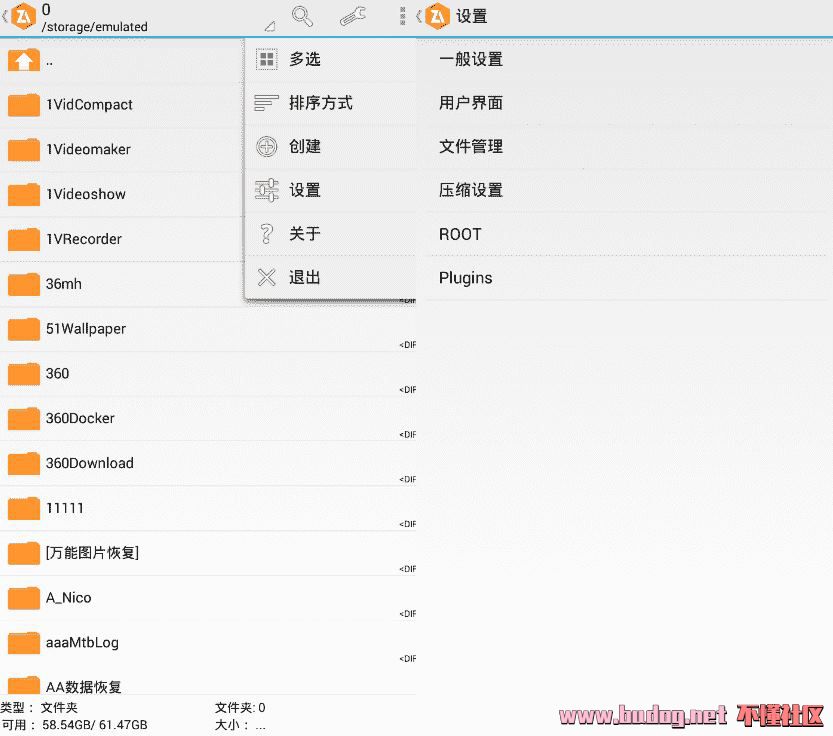The image size is (833, 736).
Task: Open 设置 from the popup menu
Action: (x=330, y=190)
